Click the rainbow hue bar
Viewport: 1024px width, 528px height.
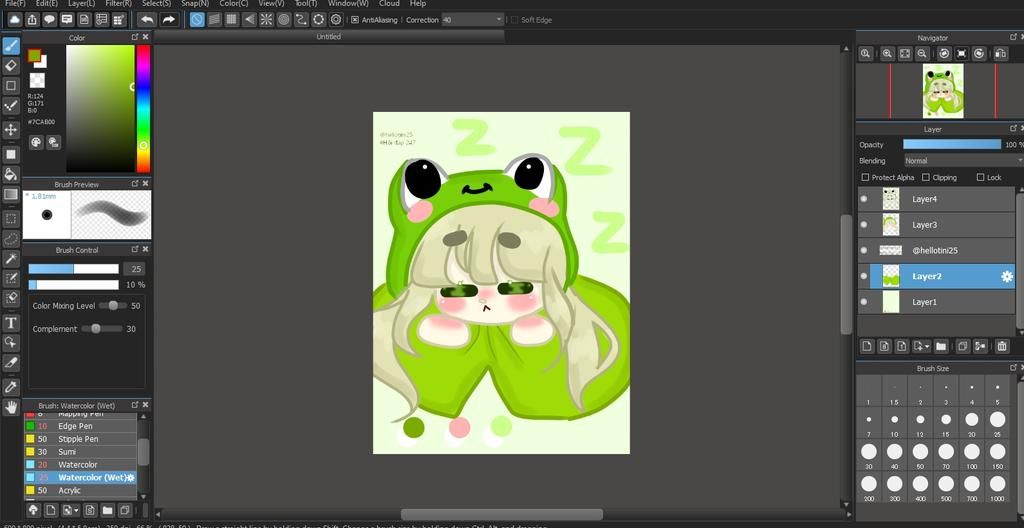tap(143, 108)
